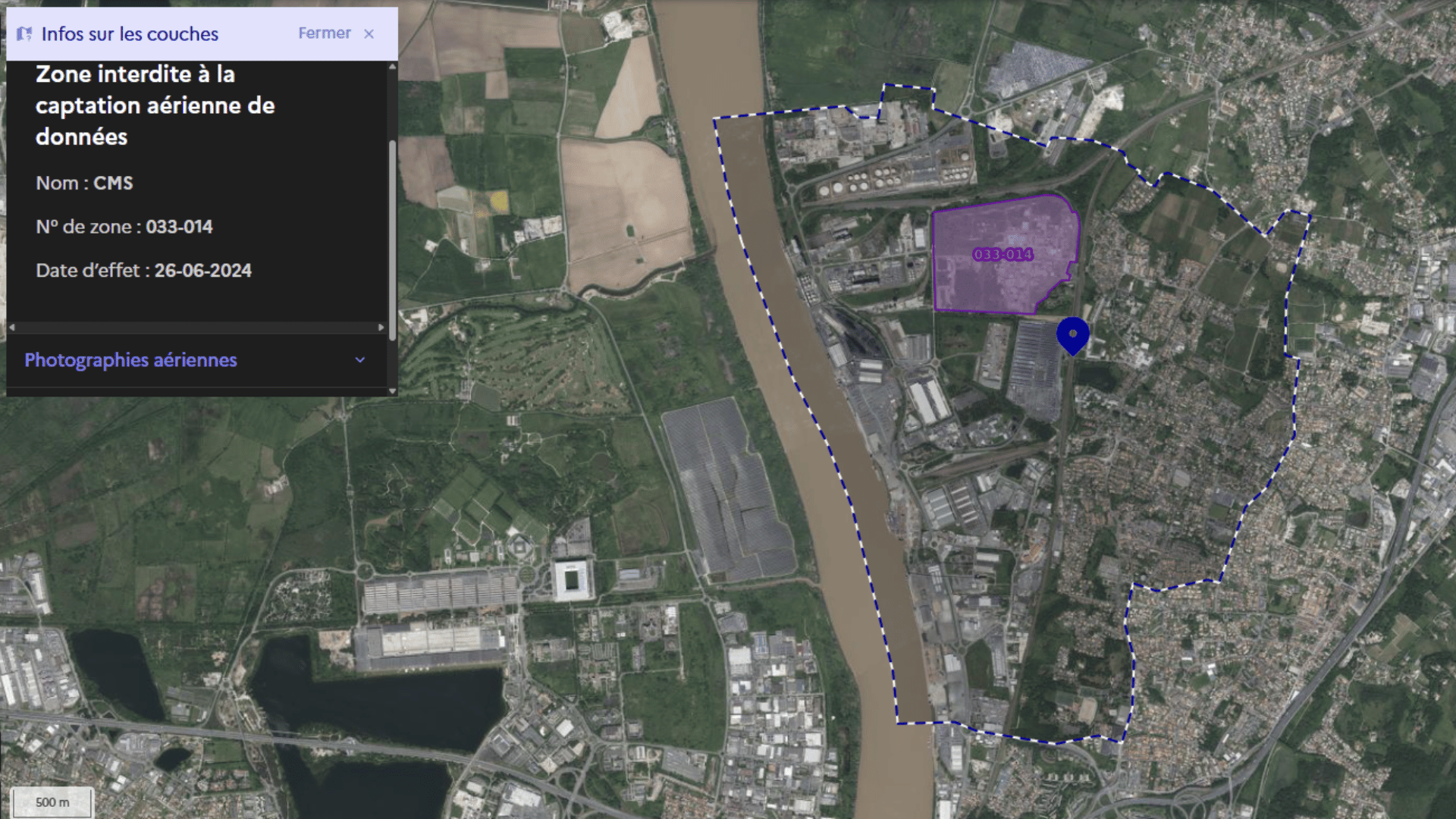The height and width of the screenshot is (819, 1456).
Task: Click the Zone interdite heading text
Action: click(x=155, y=105)
